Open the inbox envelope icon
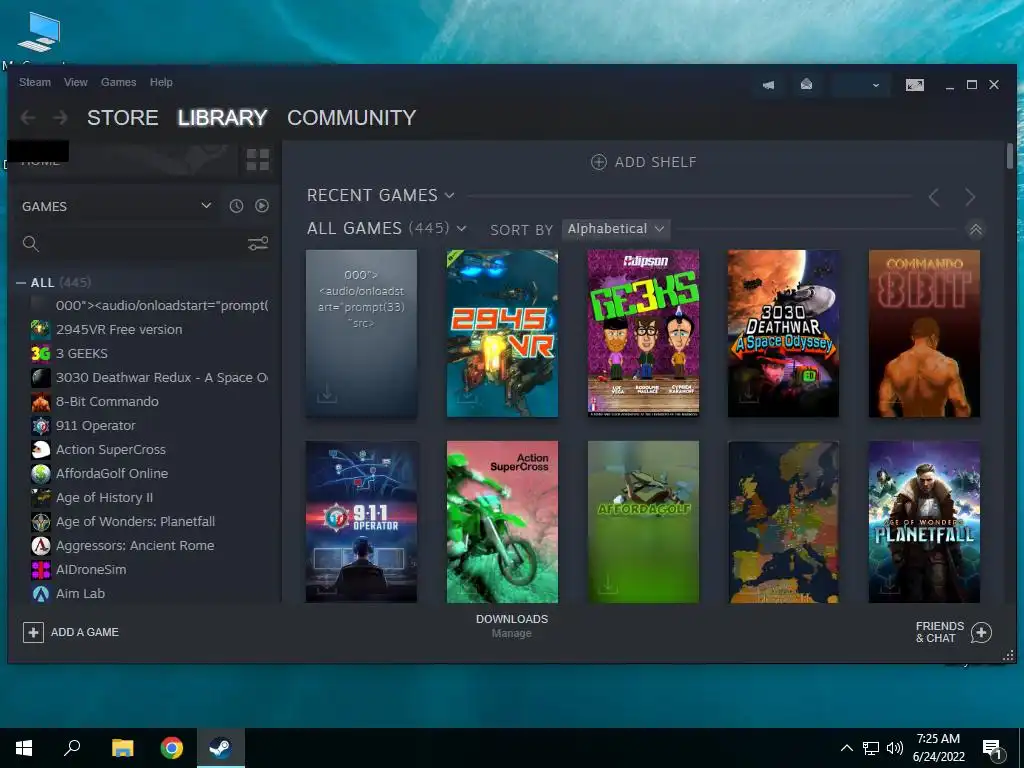This screenshot has height=768, width=1024. [807, 84]
